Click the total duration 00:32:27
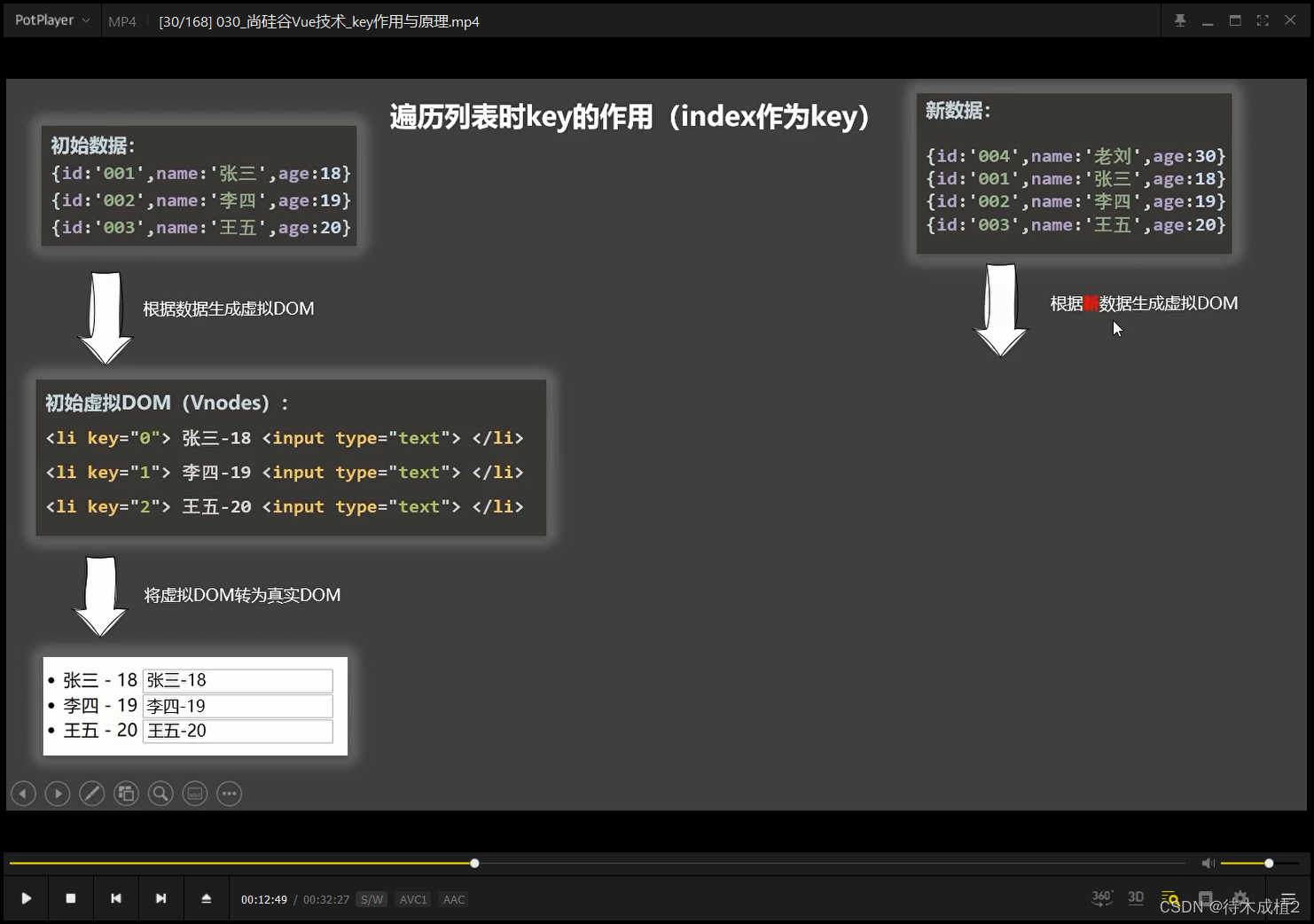Viewport: 1314px width, 924px height. [x=326, y=899]
